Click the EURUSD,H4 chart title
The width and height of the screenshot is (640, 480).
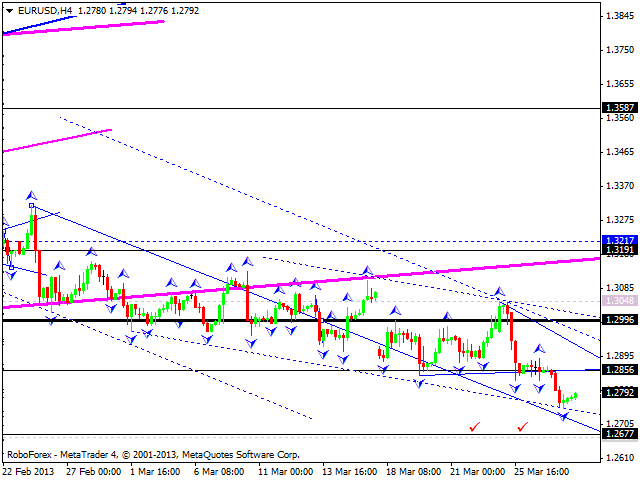[x=46, y=10]
